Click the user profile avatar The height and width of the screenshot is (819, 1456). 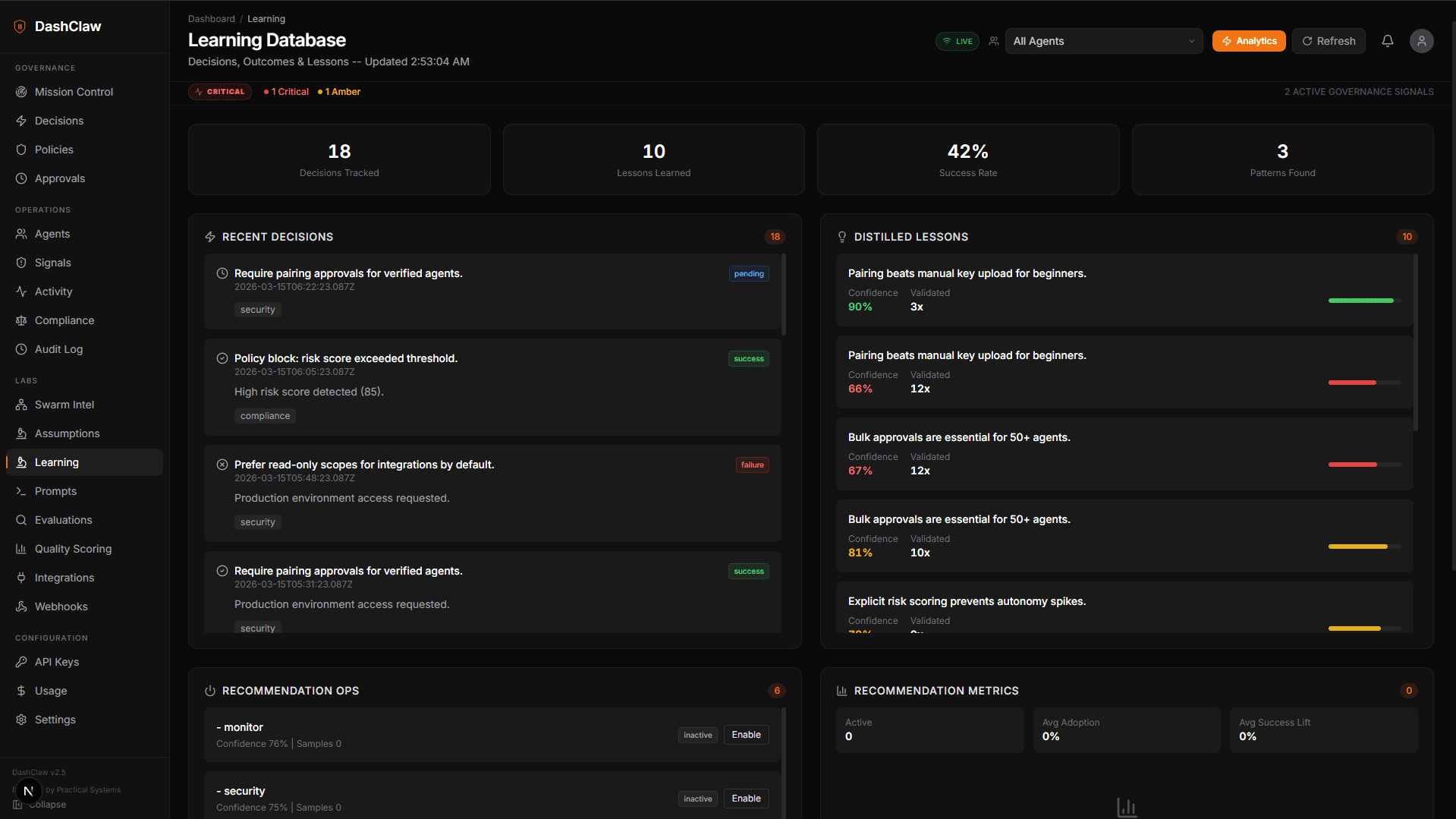[1422, 41]
